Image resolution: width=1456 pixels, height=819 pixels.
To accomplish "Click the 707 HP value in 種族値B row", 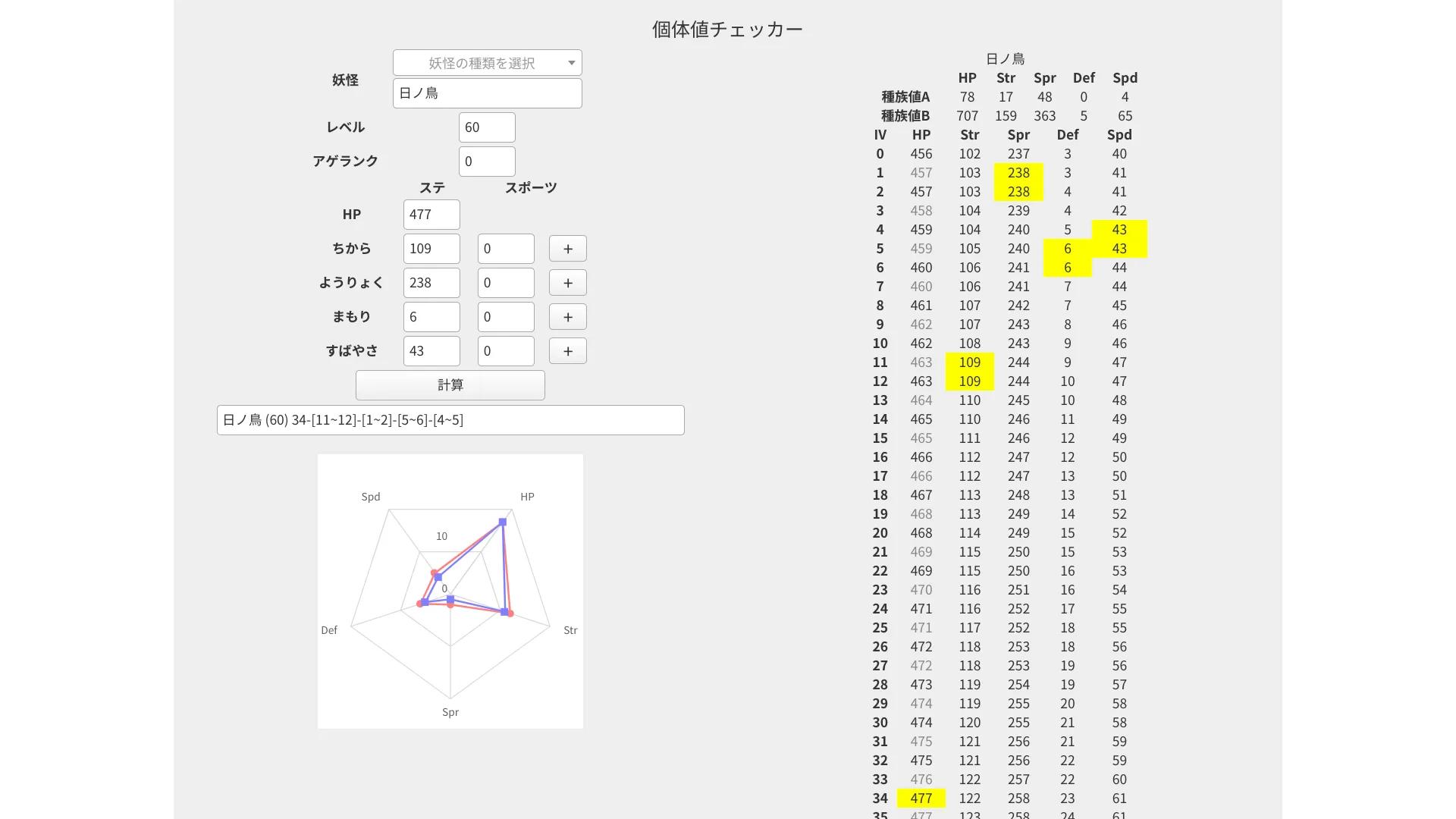I will 967,116.
